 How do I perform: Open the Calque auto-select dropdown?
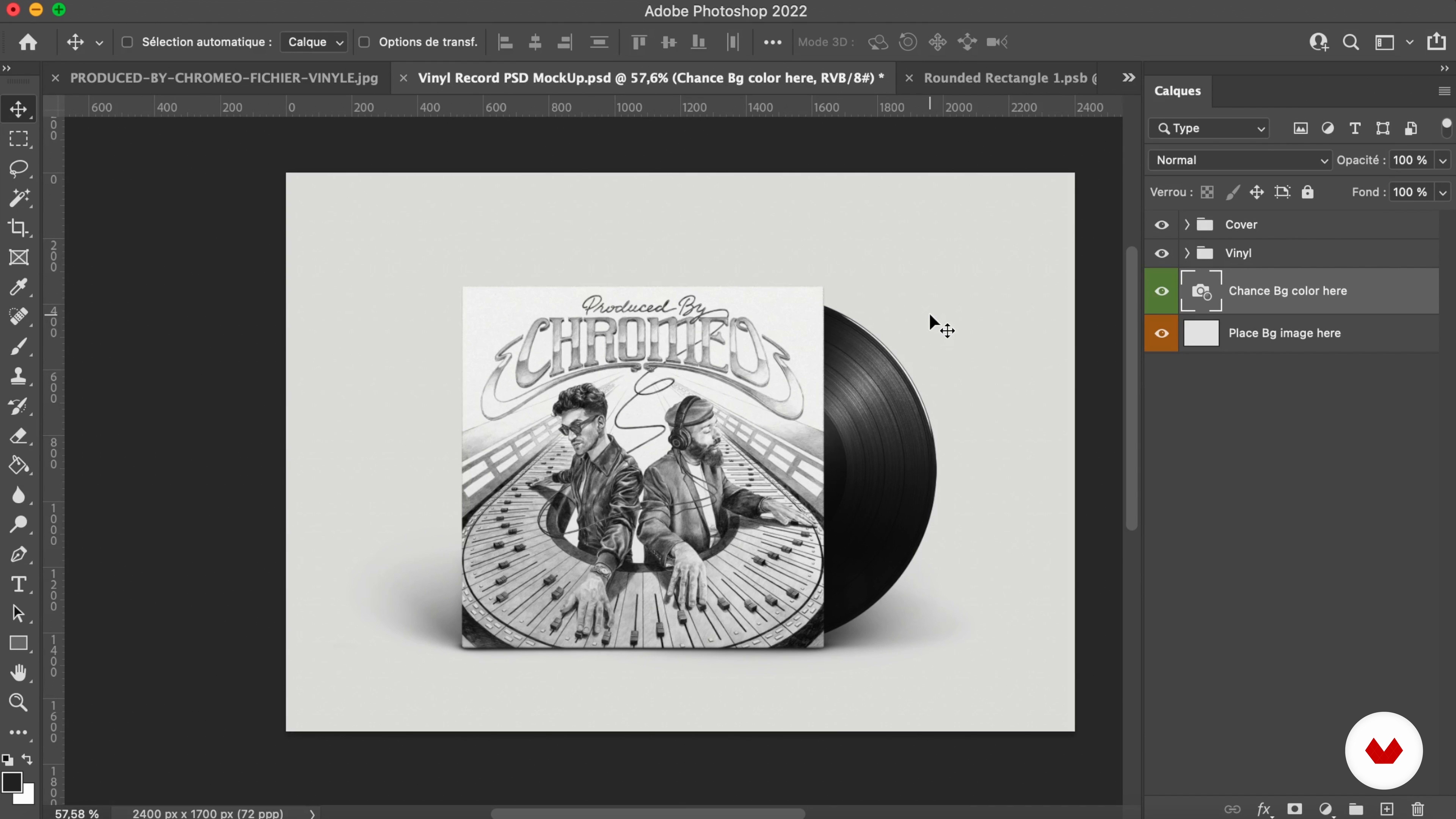tap(314, 42)
